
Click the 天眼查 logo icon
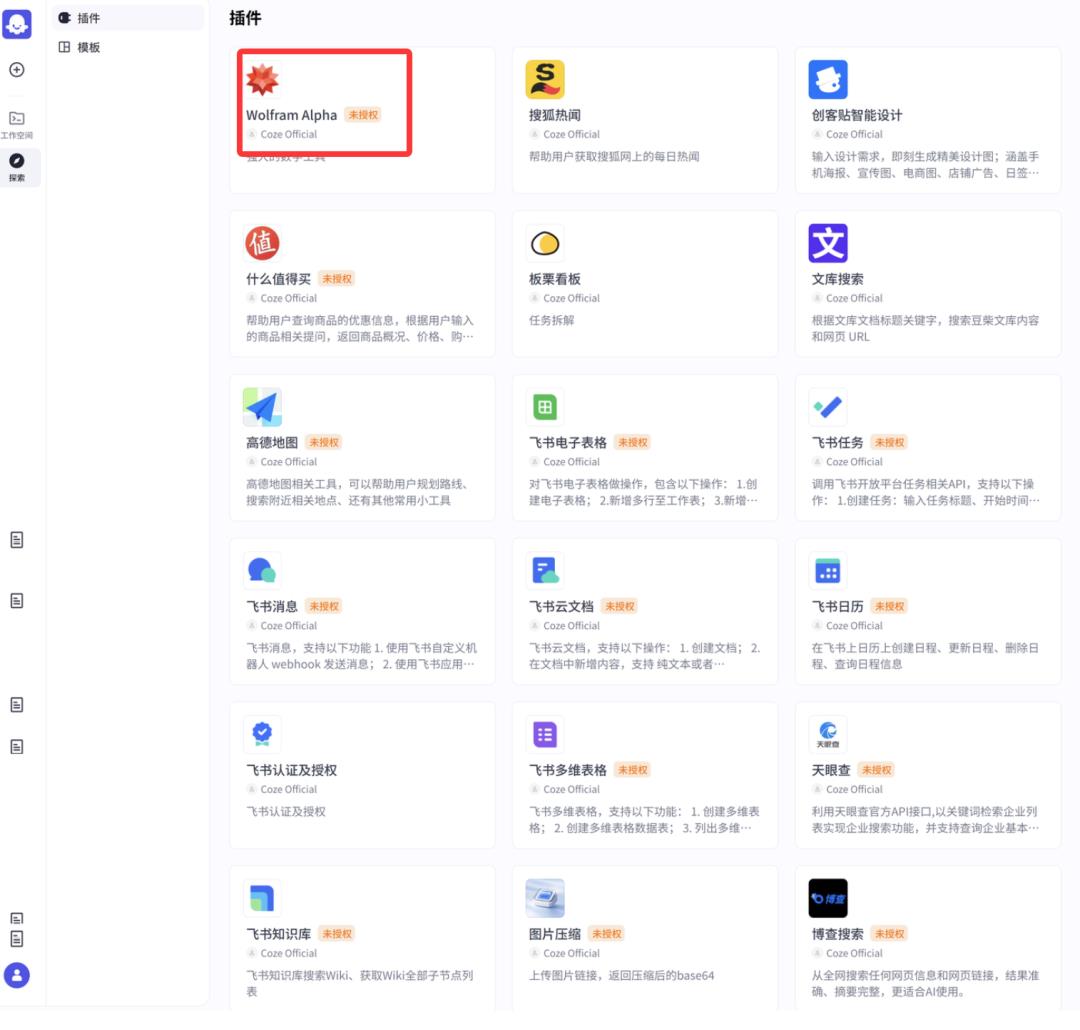click(x=828, y=734)
